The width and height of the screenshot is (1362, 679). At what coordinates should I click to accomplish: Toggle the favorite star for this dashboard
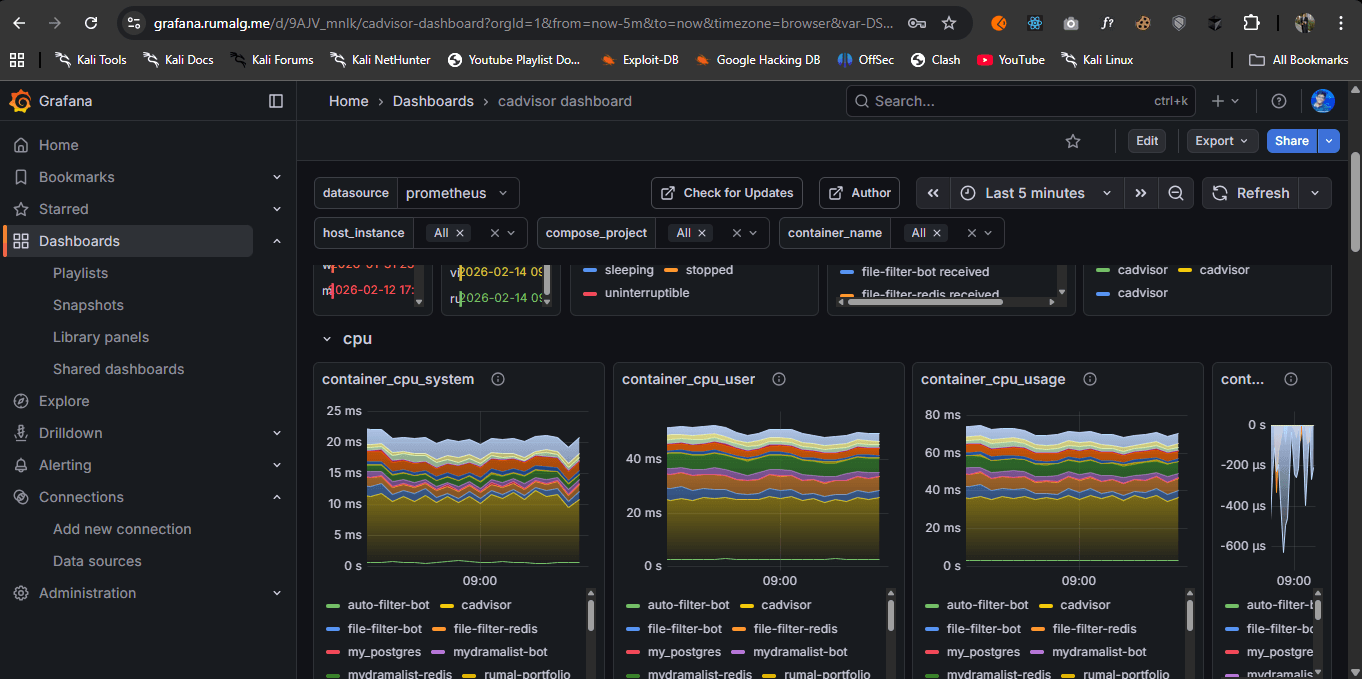coord(1073,141)
